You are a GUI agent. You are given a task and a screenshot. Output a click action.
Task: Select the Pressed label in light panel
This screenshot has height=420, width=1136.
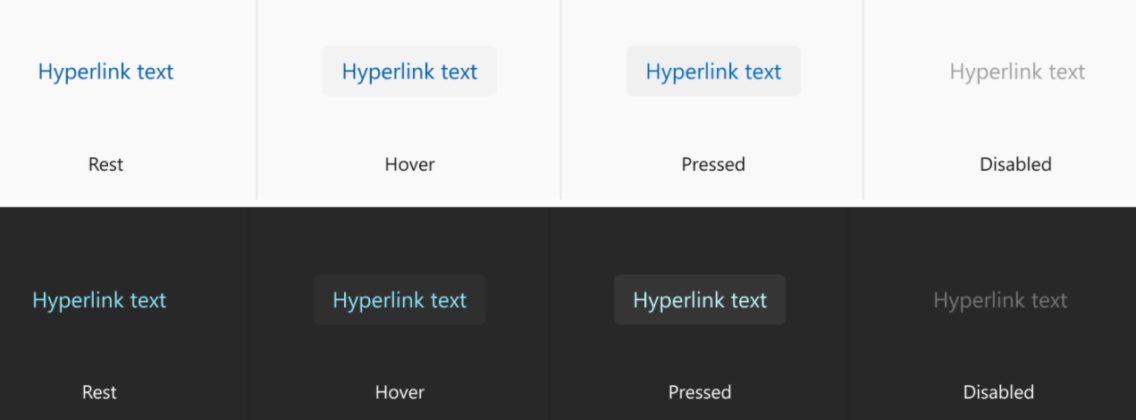click(x=713, y=164)
